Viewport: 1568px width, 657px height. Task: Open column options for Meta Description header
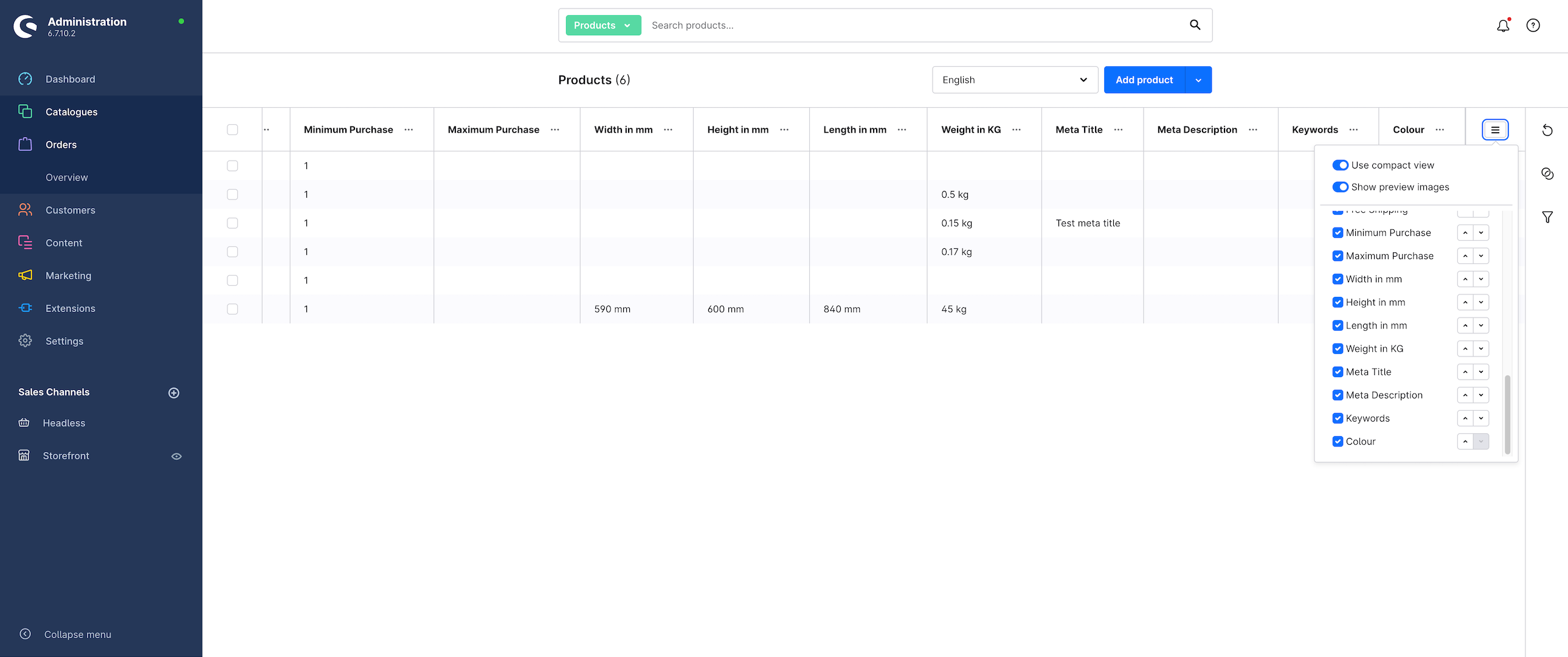tap(1252, 130)
